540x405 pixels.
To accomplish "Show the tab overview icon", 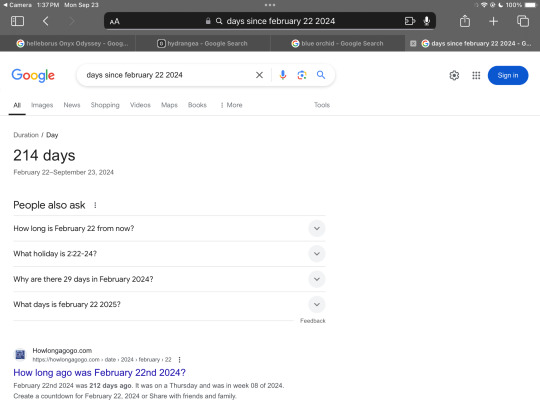I will [x=523, y=21].
